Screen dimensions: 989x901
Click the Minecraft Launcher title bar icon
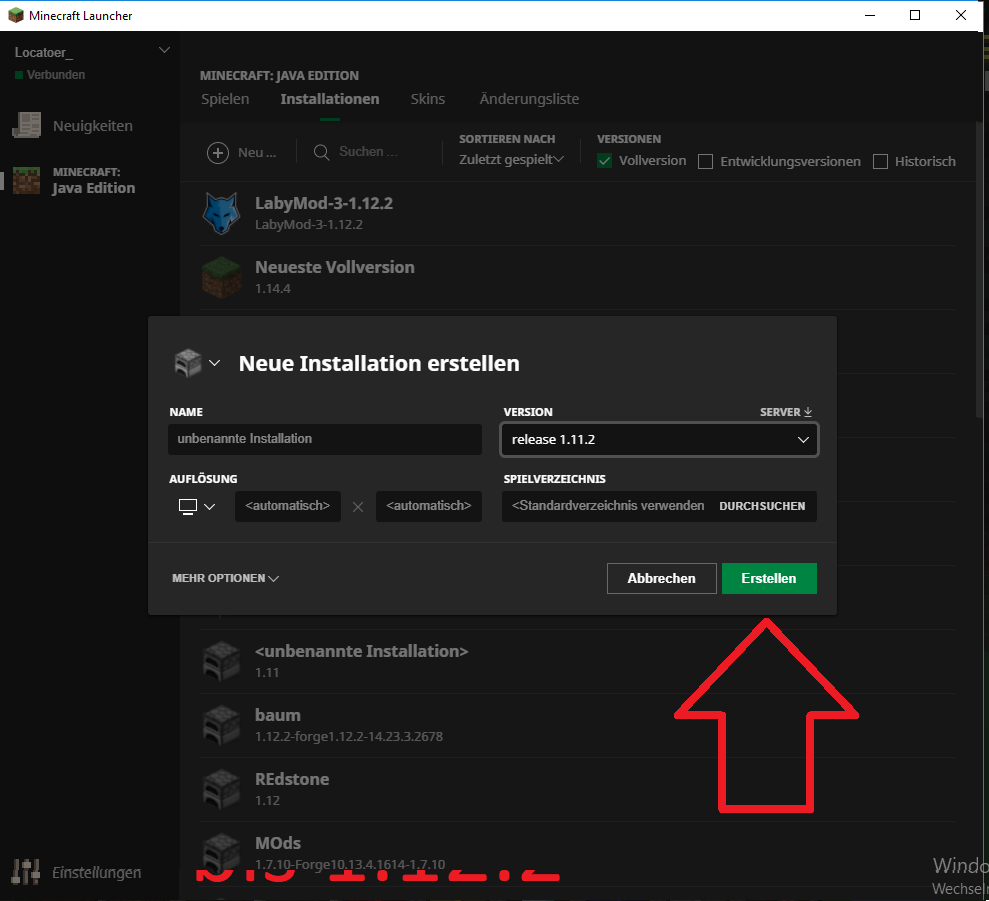(16, 15)
